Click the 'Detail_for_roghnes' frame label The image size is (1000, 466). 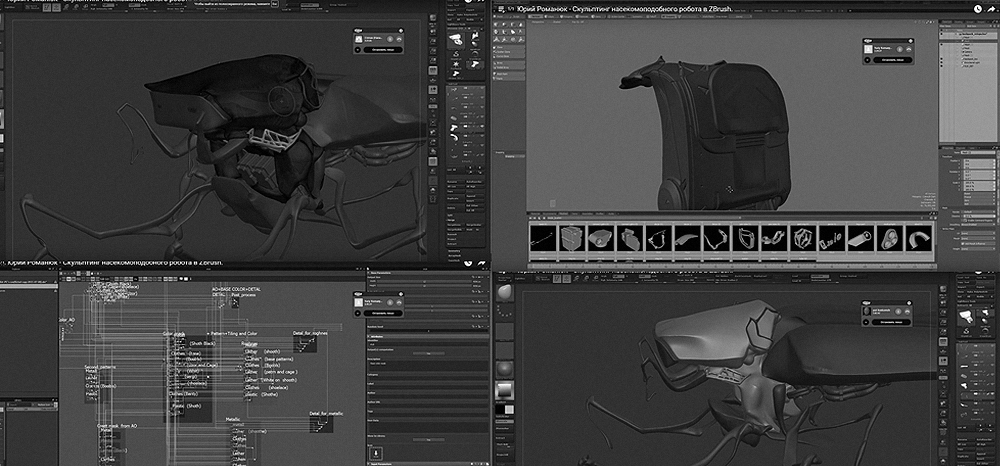[310, 333]
